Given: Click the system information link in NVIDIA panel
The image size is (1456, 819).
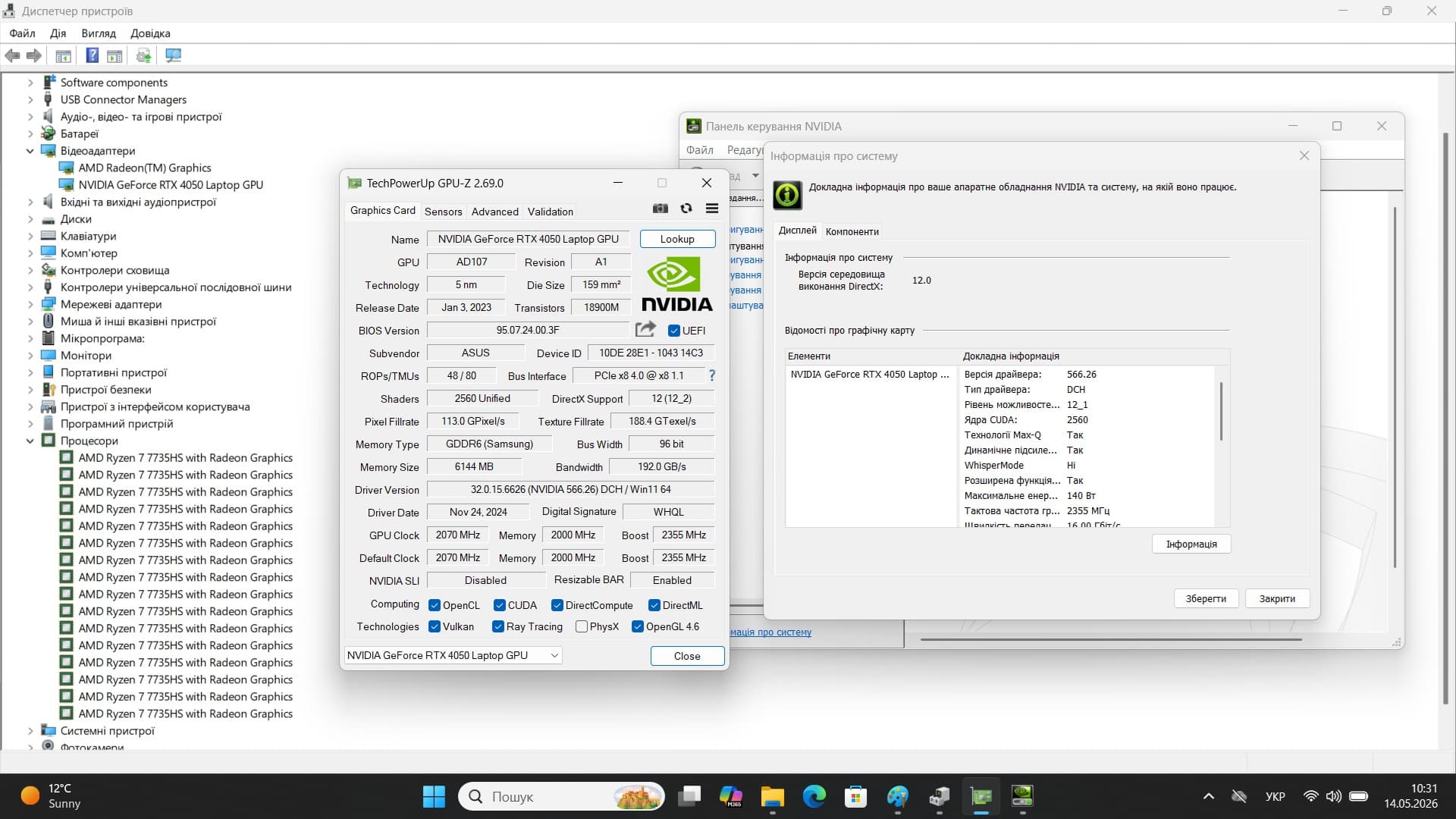Looking at the screenshot, I should [x=770, y=632].
